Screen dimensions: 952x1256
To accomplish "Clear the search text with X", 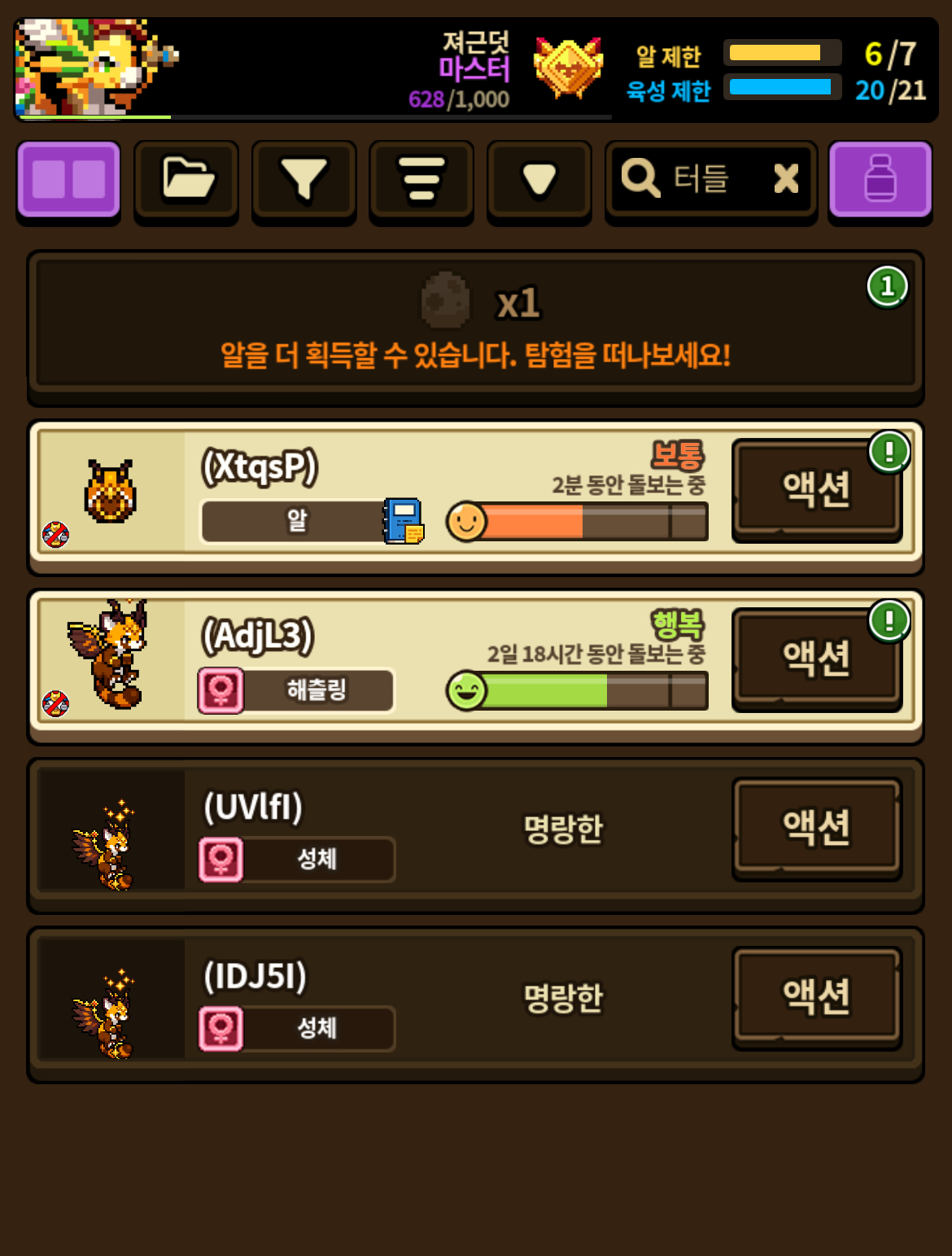I will 786,178.
